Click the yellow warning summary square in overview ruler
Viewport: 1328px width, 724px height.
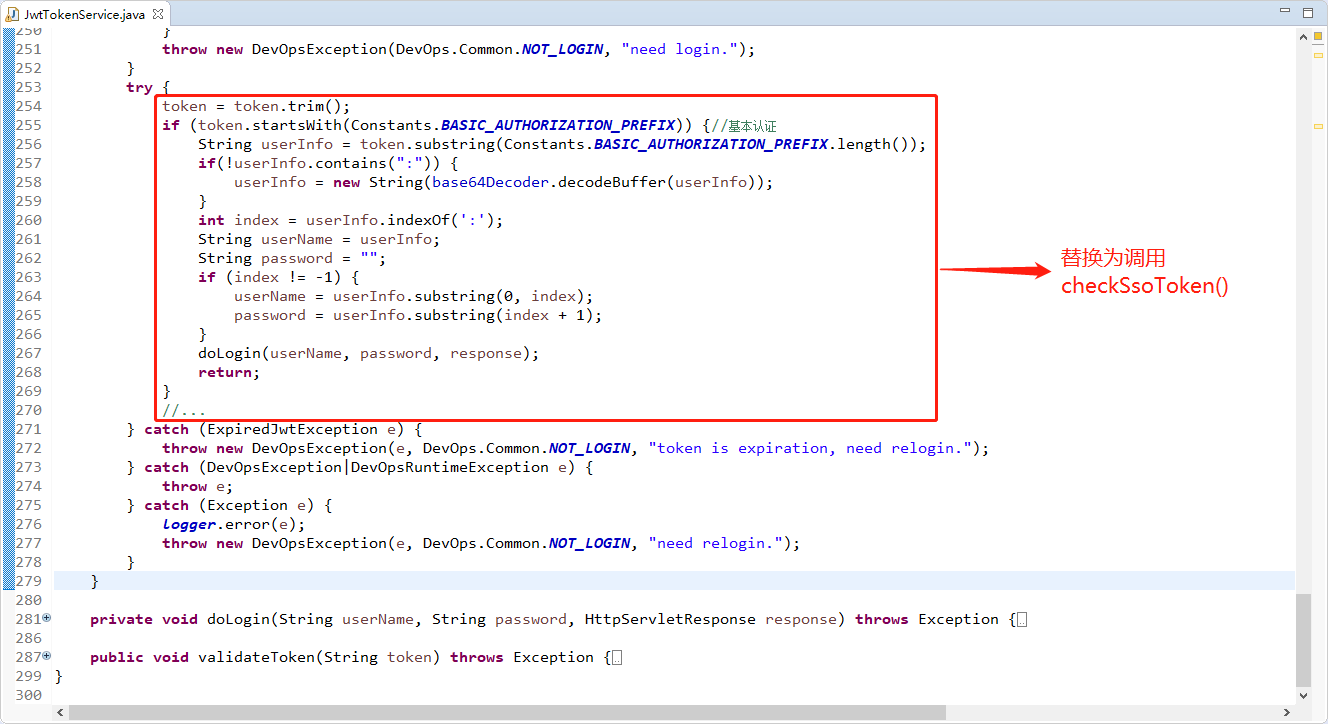[x=1317, y=36]
